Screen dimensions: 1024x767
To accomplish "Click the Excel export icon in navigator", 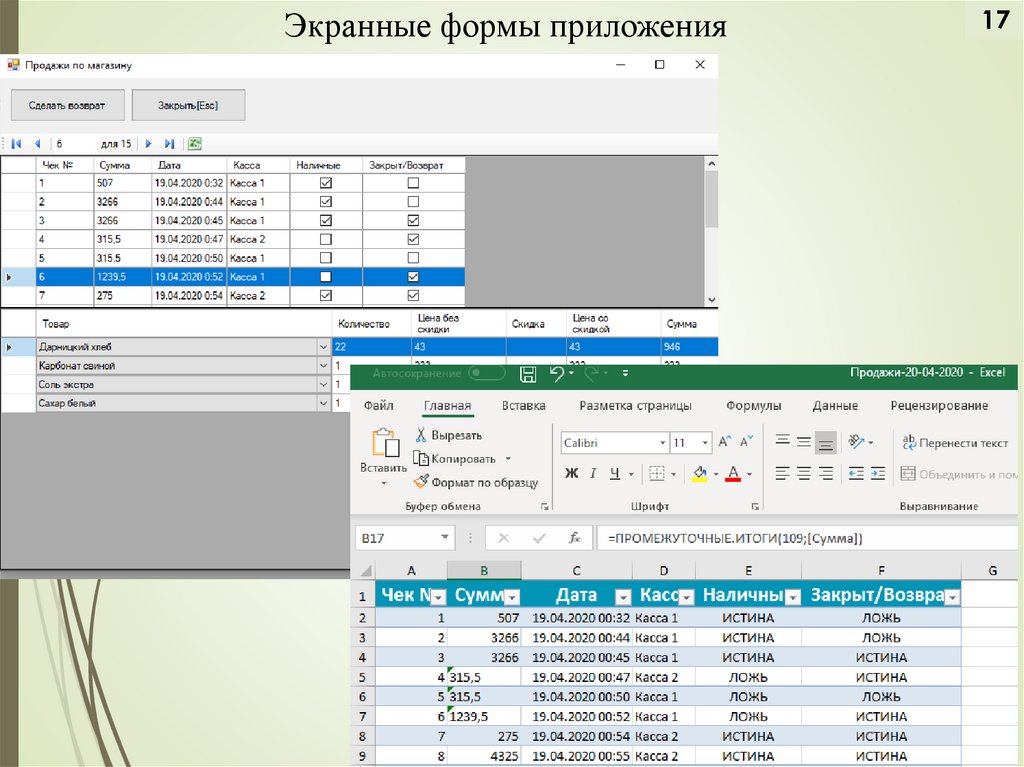I will 194,143.
